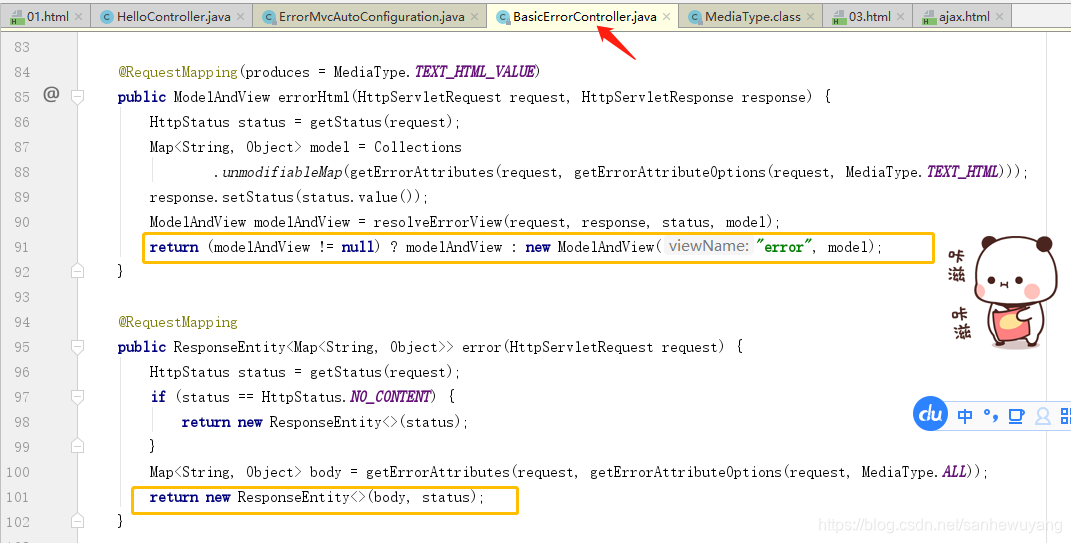Close the MediaType.class tab
This screenshot has width=1071, height=543.
(811, 16)
